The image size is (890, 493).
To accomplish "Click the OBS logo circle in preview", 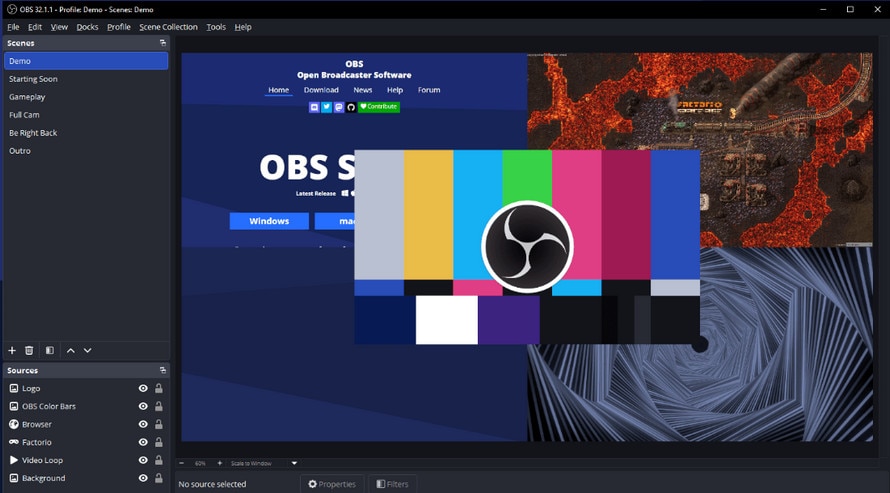I will tap(527, 247).
